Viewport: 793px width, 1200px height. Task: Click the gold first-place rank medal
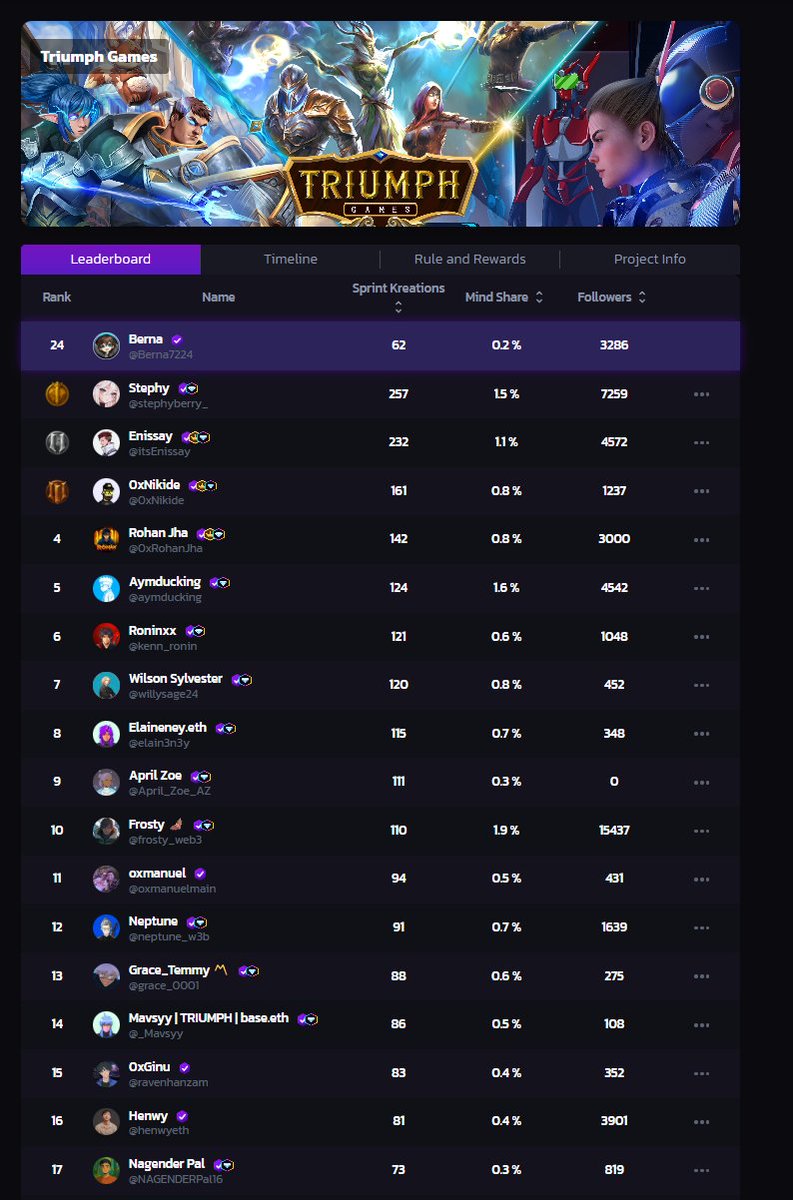(57, 394)
